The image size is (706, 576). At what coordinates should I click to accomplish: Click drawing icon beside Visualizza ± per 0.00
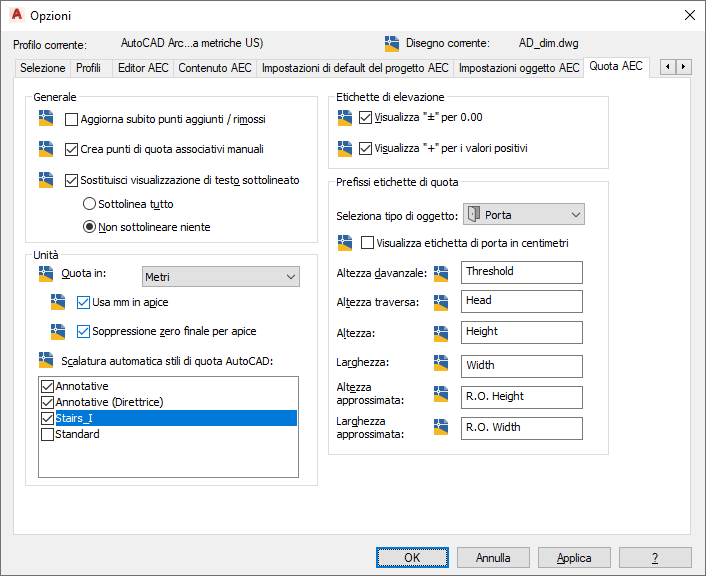345,118
